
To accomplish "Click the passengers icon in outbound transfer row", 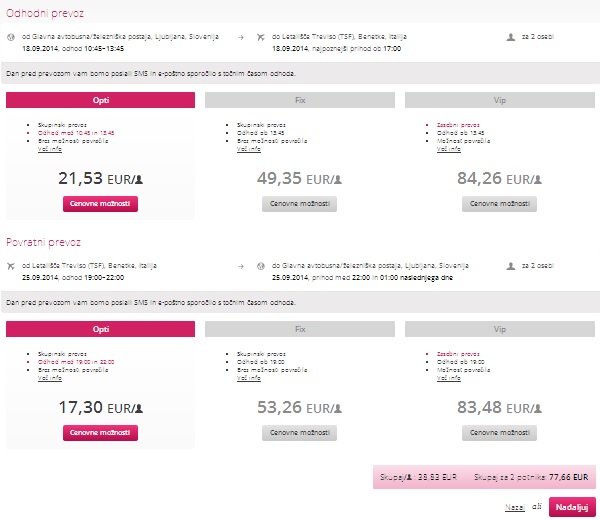I will 512,36.
